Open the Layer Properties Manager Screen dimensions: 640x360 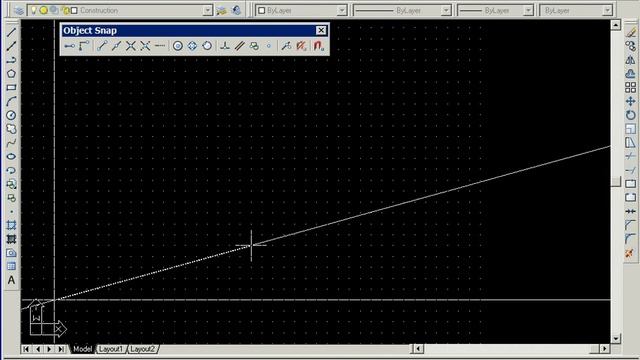click(x=18, y=11)
